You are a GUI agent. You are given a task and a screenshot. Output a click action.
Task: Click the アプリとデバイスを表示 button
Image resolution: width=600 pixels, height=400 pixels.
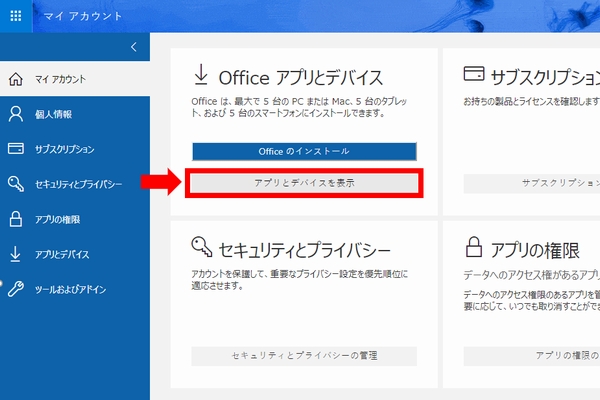click(304, 183)
